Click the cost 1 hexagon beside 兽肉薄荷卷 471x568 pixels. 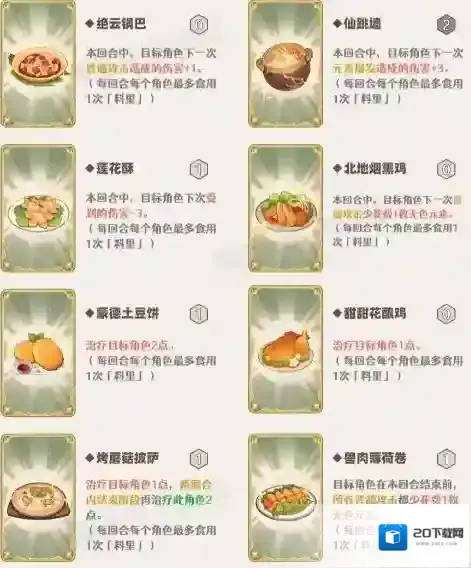tap(446, 459)
